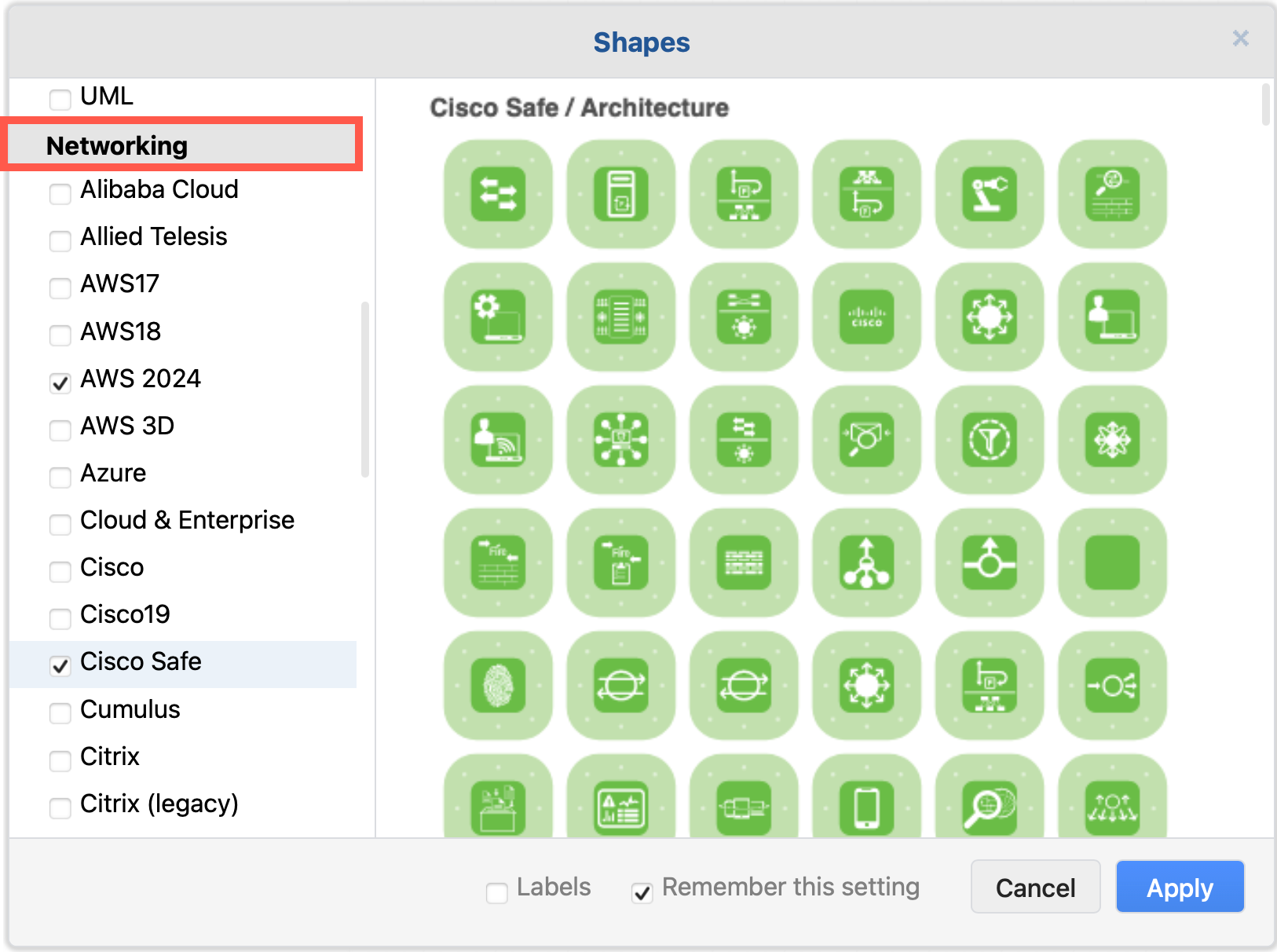Select the Cisco logo shape
Image resolution: width=1277 pixels, height=952 pixels.
click(x=866, y=318)
